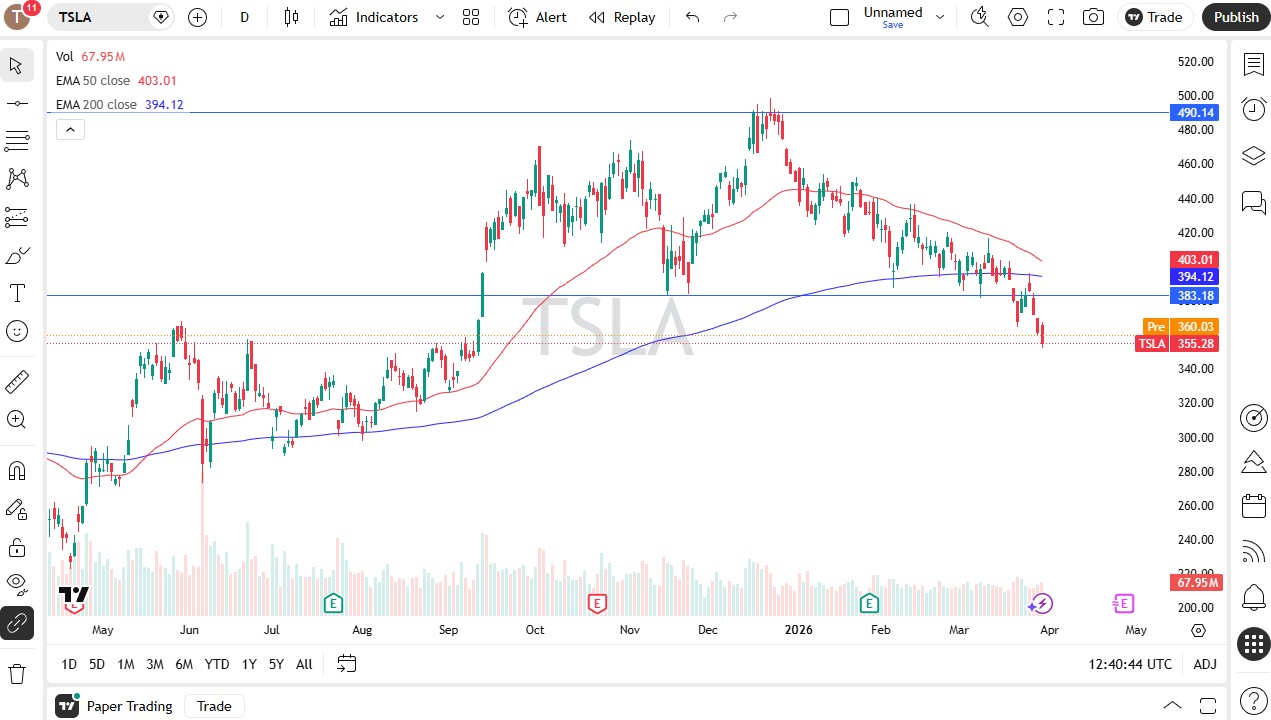
Task: Set range to YTD
Action: click(x=217, y=664)
